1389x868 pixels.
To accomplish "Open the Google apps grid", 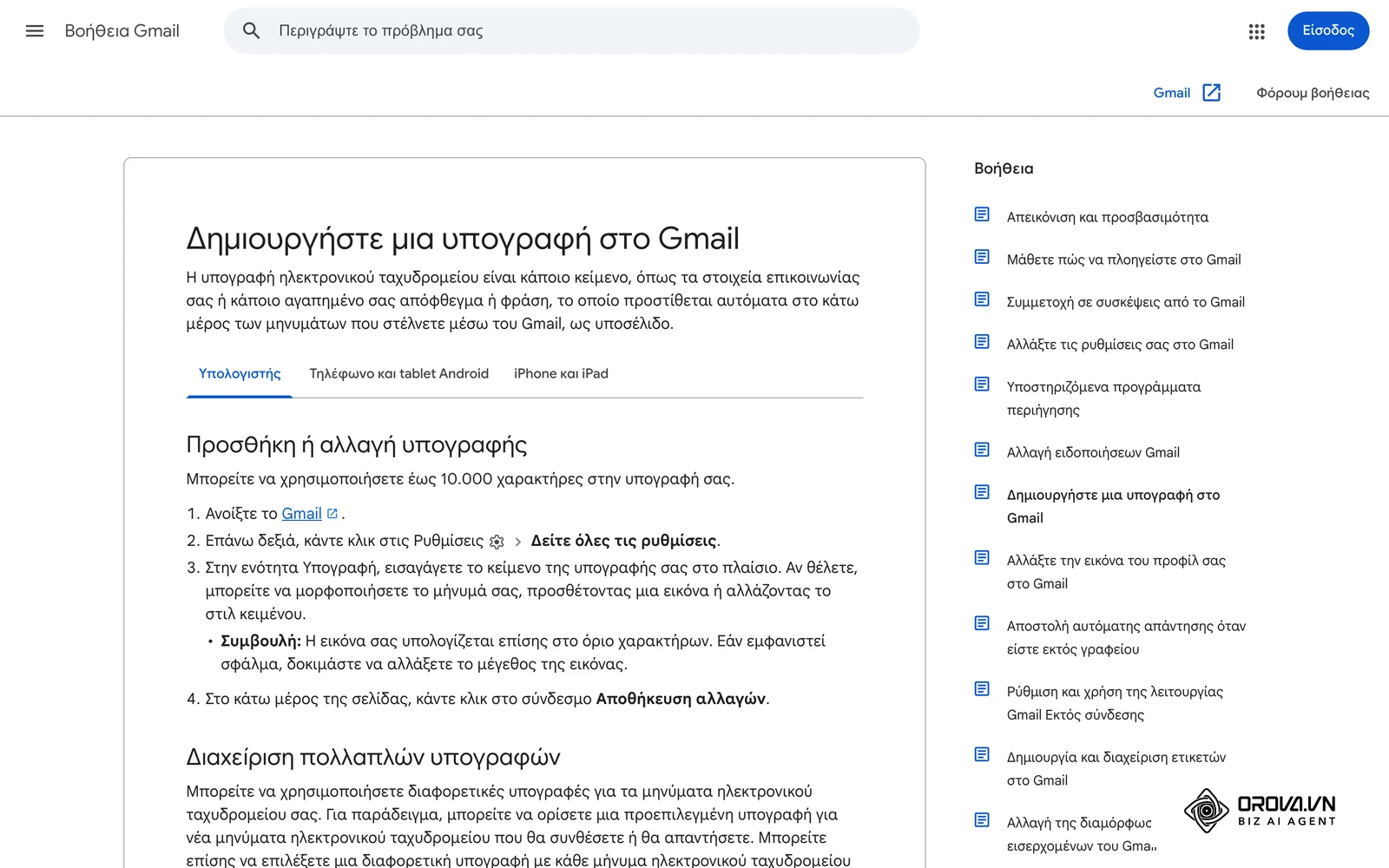I will 1256,31.
